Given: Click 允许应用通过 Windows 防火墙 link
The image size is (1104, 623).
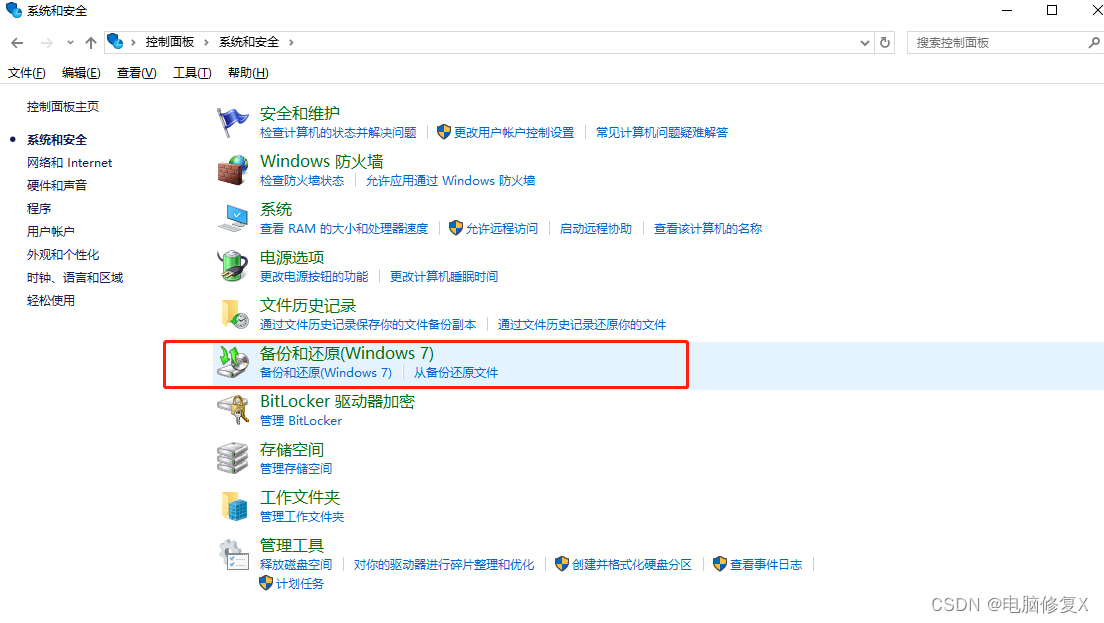Looking at the screenshot, I should 451,181.
